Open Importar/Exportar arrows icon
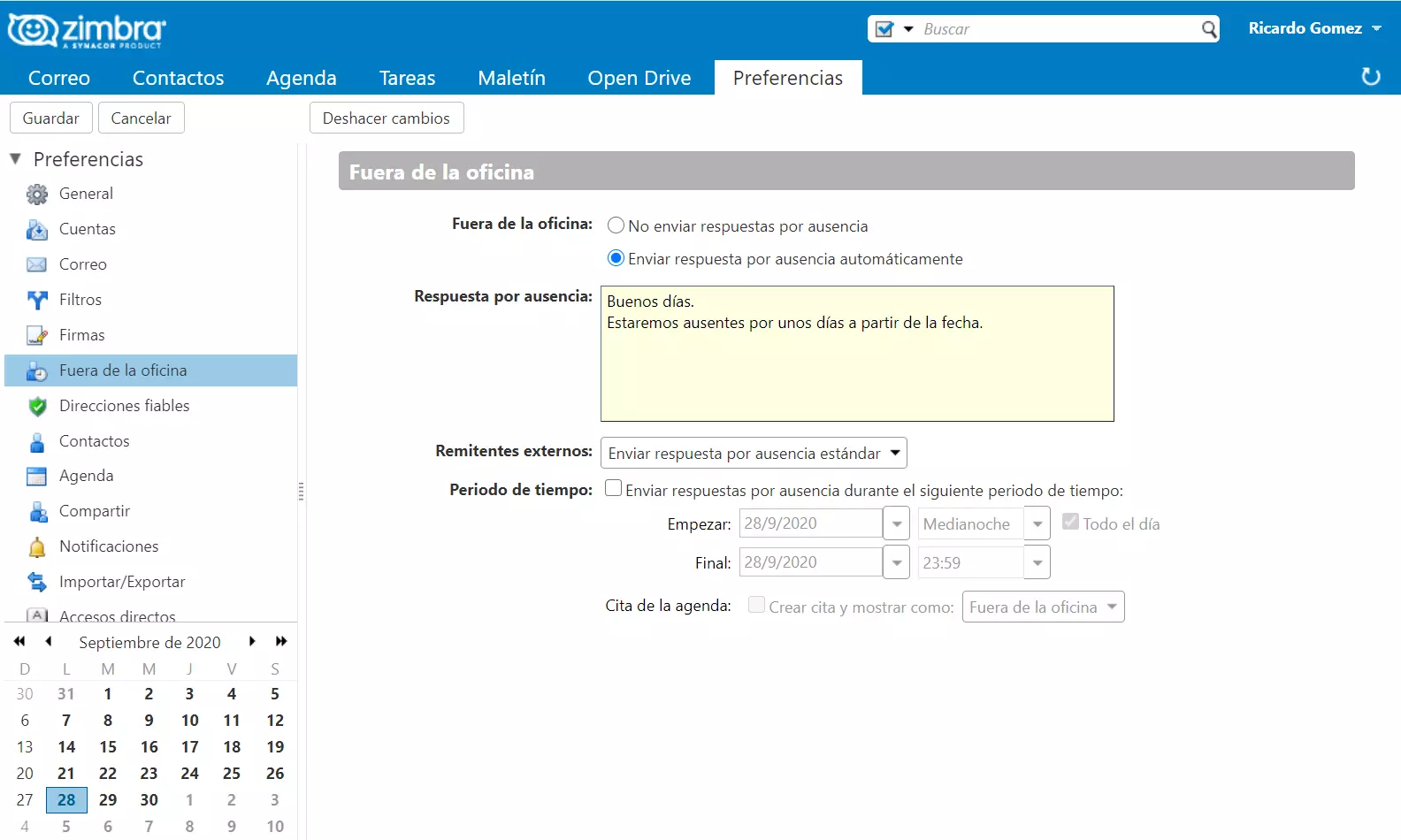This screenshot has width=1401, height=840. [37, 582]
